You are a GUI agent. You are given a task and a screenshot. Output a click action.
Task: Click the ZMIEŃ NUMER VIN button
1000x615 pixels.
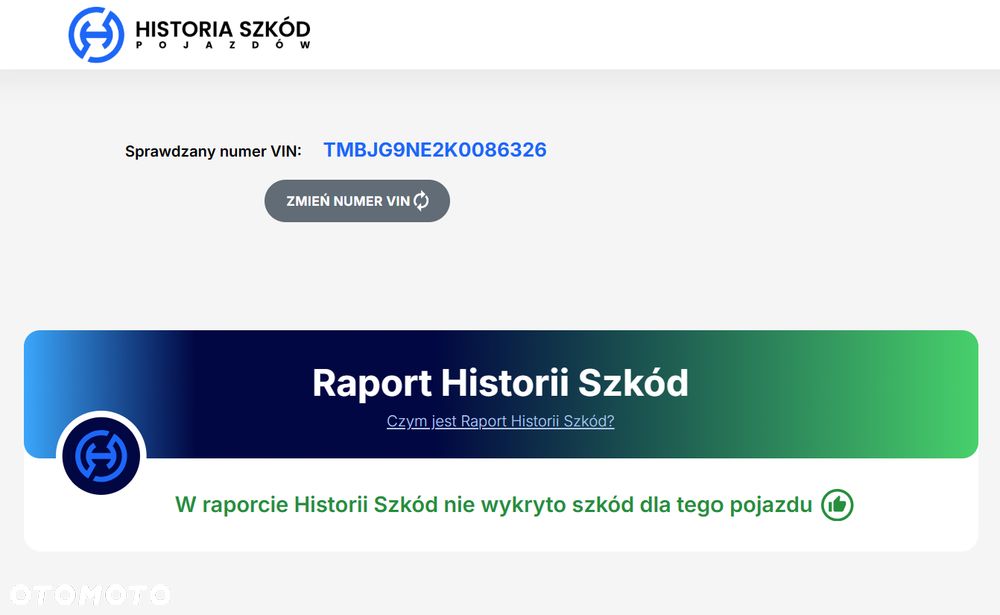[x=357, y=201]
